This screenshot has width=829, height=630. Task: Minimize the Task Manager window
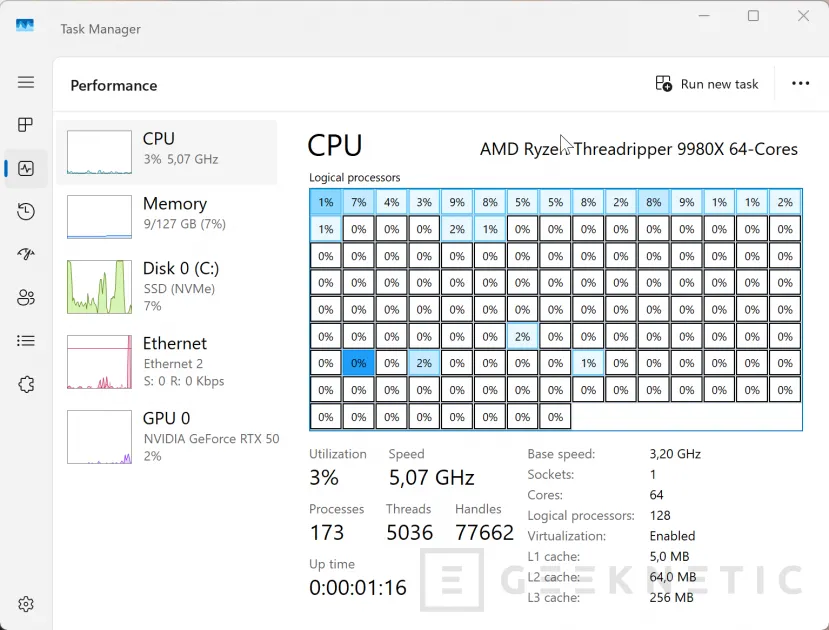(x=704, y=16)
